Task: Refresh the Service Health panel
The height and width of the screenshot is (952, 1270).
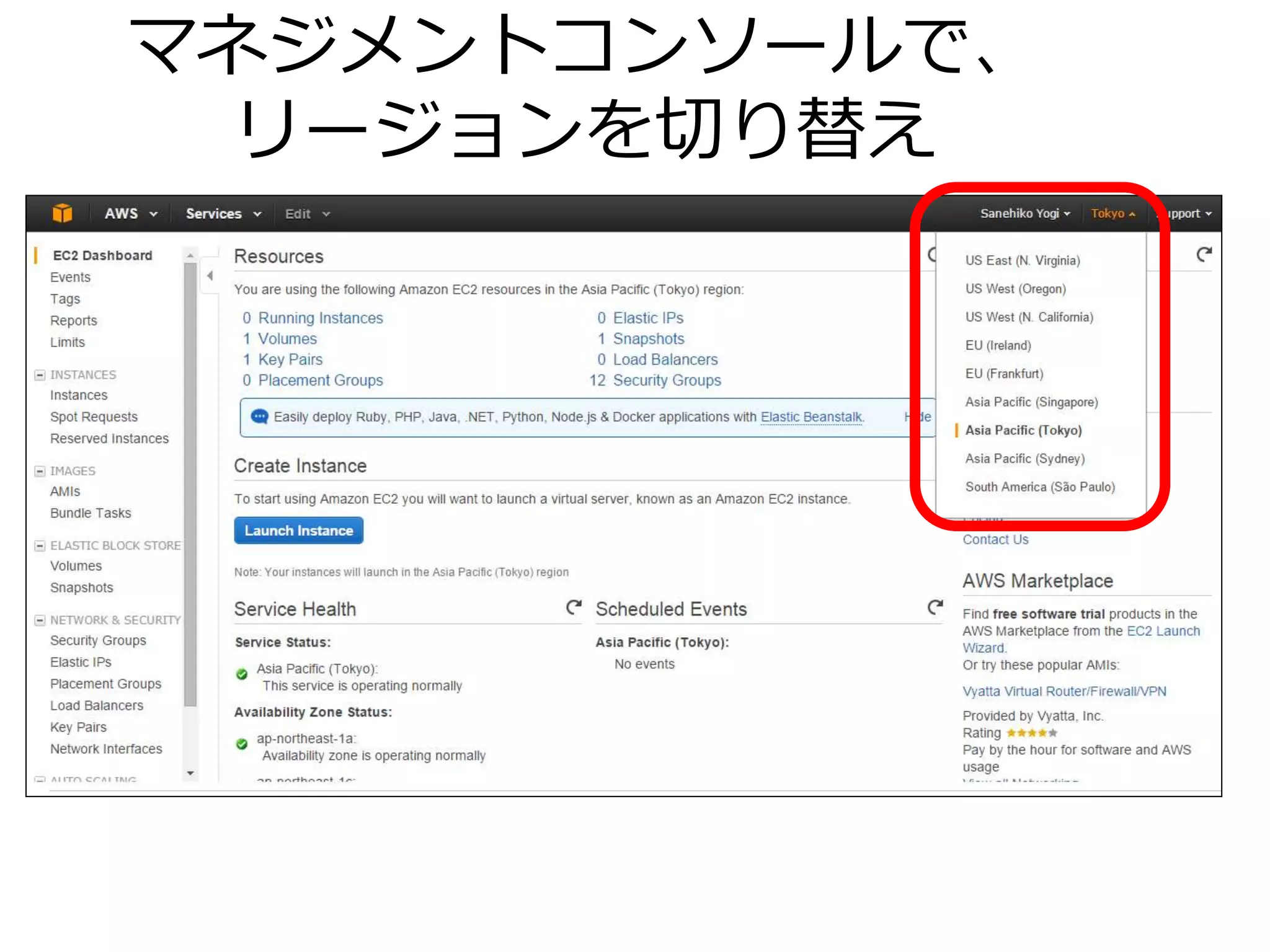Action: click(x=574, y=607)
